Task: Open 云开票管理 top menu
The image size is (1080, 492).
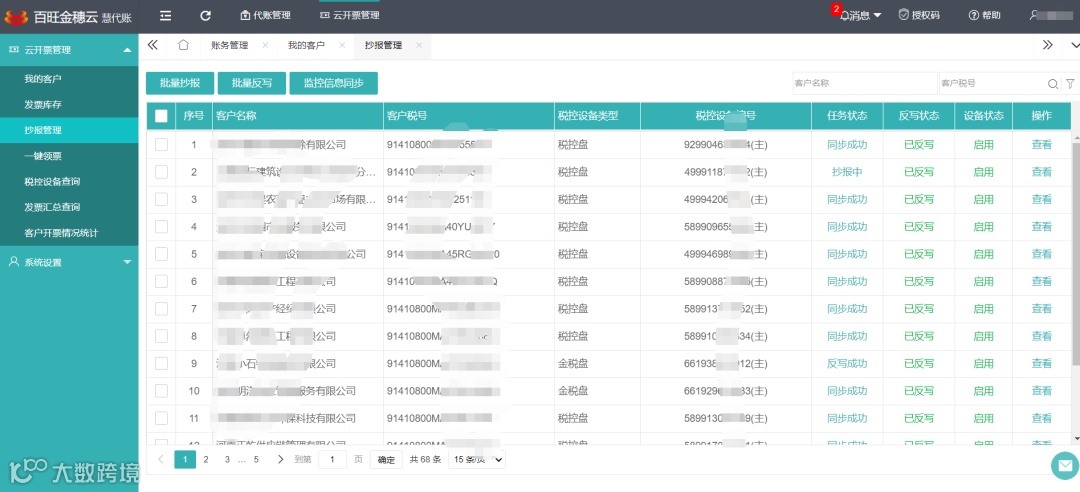Action: 350,15
